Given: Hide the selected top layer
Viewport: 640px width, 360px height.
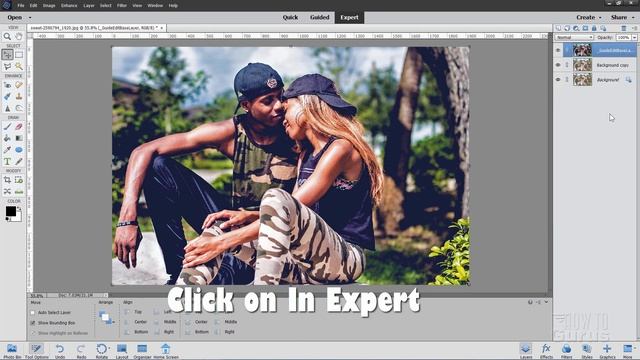Looking at the screenshot, I should coord(558,50).
